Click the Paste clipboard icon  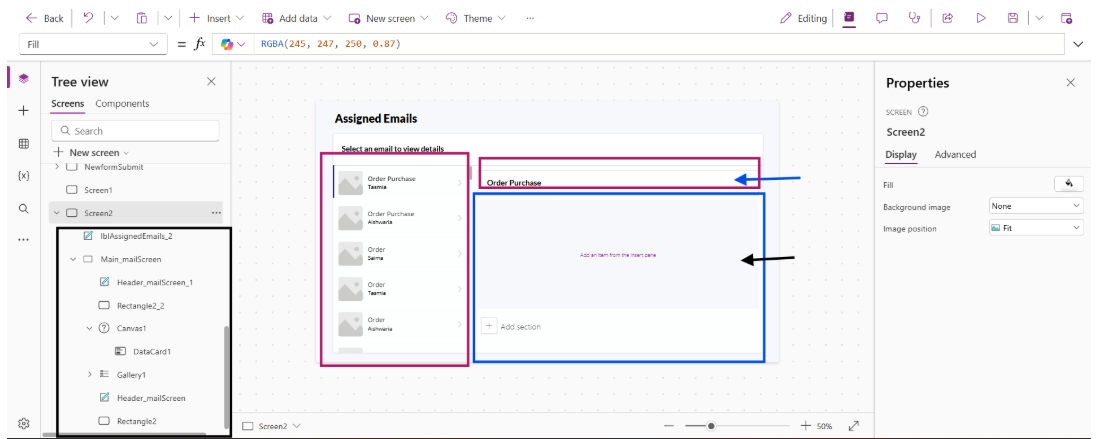(x=142, y=18)
